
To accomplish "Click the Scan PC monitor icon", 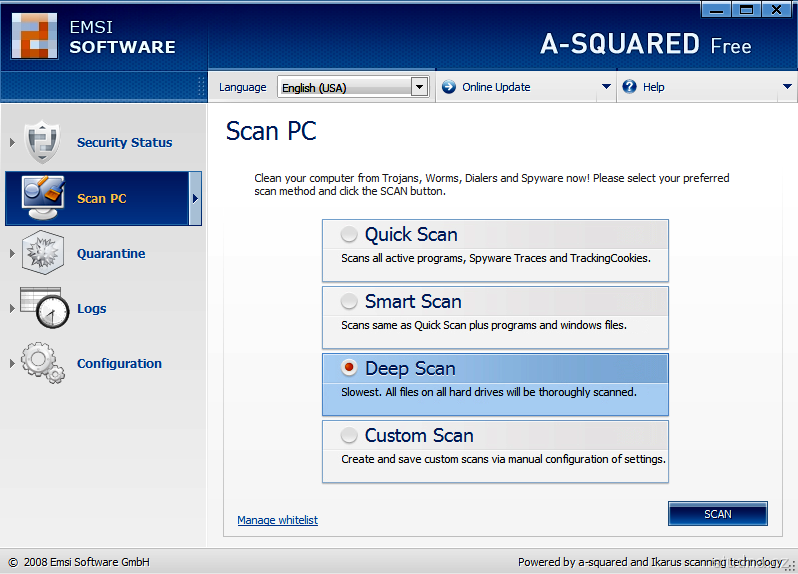I will 42,198.
